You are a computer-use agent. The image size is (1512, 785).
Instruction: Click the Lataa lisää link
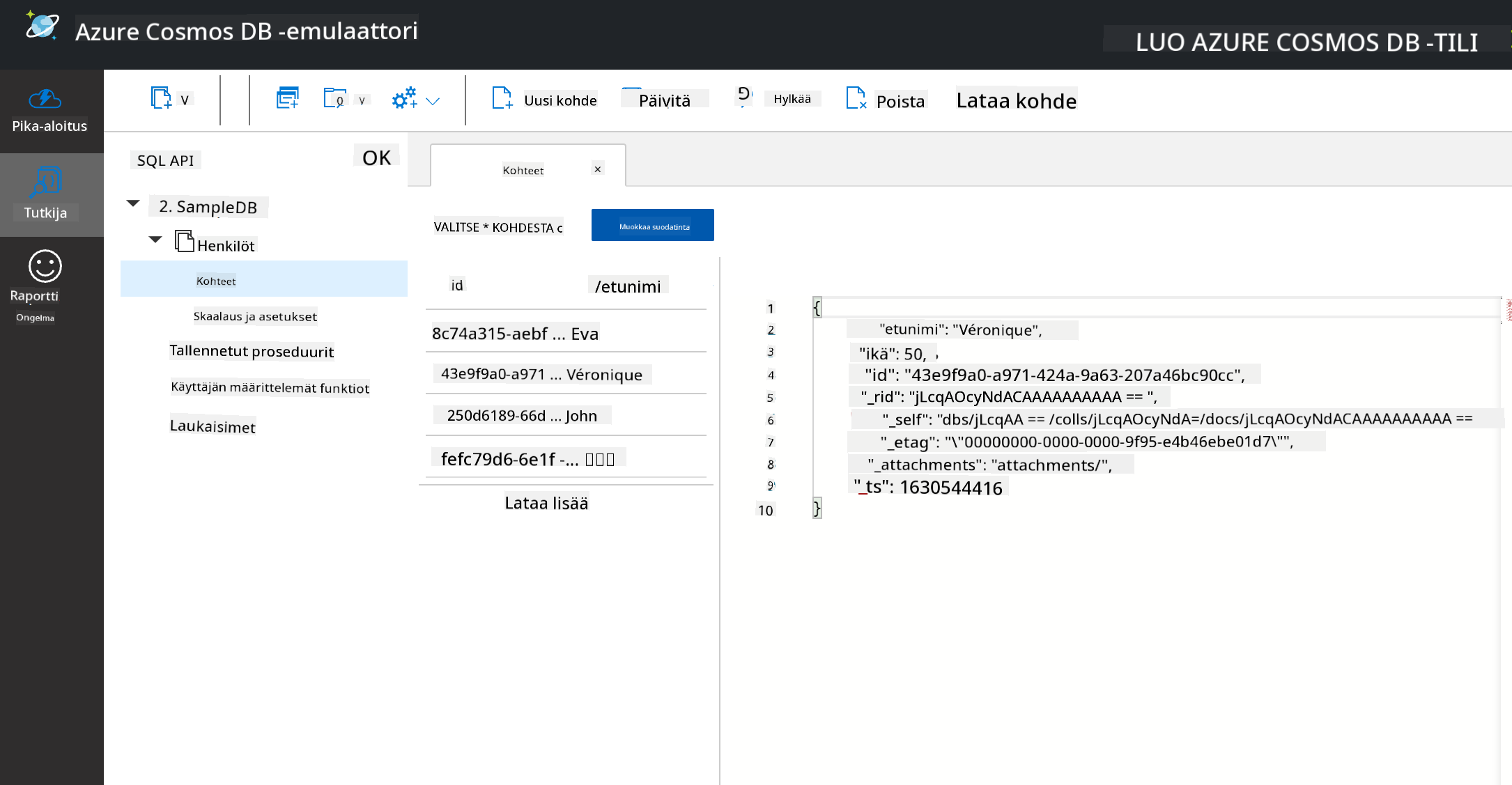tap(546, 503)
